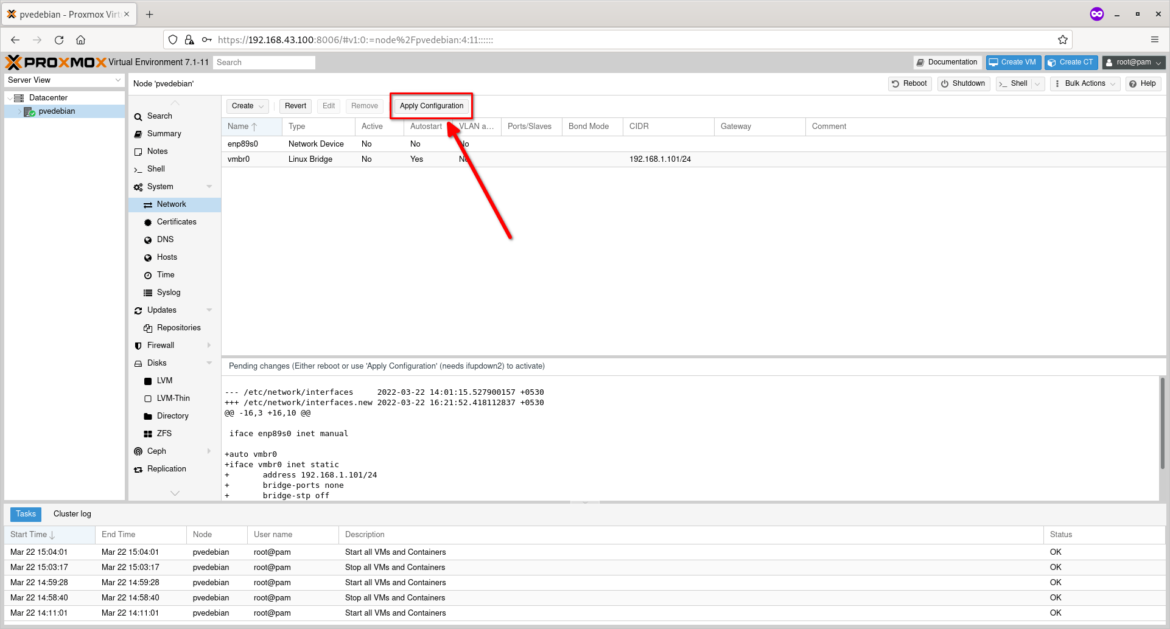This screenshot has width=1170, height=629.
Task: Sort tasks by Status column header
Action: pyautogui.click(x=1104, y=535)
